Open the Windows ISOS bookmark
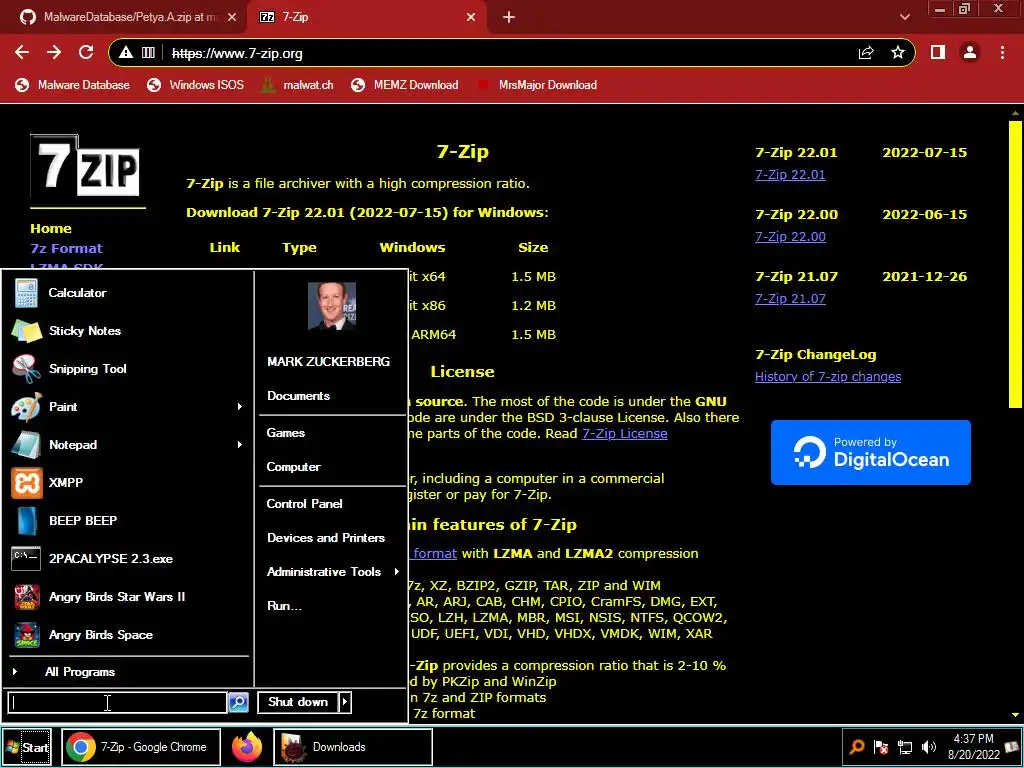1024x768 pixels. (x=195, y=85)
